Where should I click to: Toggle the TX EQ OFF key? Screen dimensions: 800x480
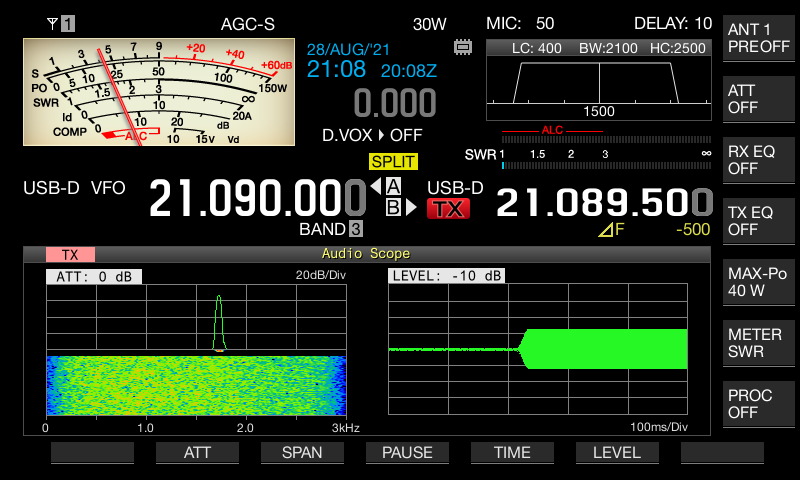pyautogui.click(x=759, y=221)
